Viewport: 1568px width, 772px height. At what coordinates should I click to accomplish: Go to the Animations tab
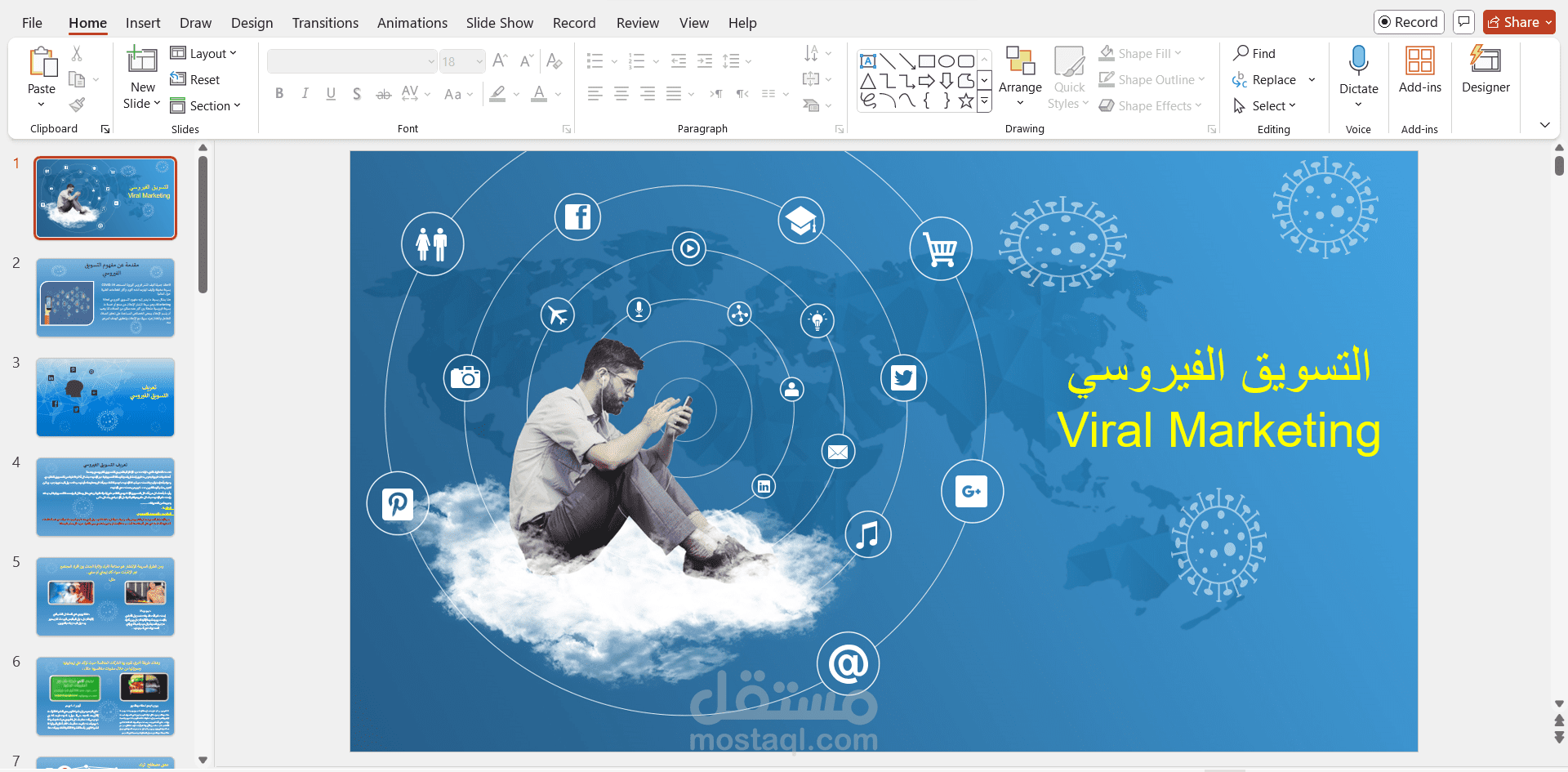point(412,23)
